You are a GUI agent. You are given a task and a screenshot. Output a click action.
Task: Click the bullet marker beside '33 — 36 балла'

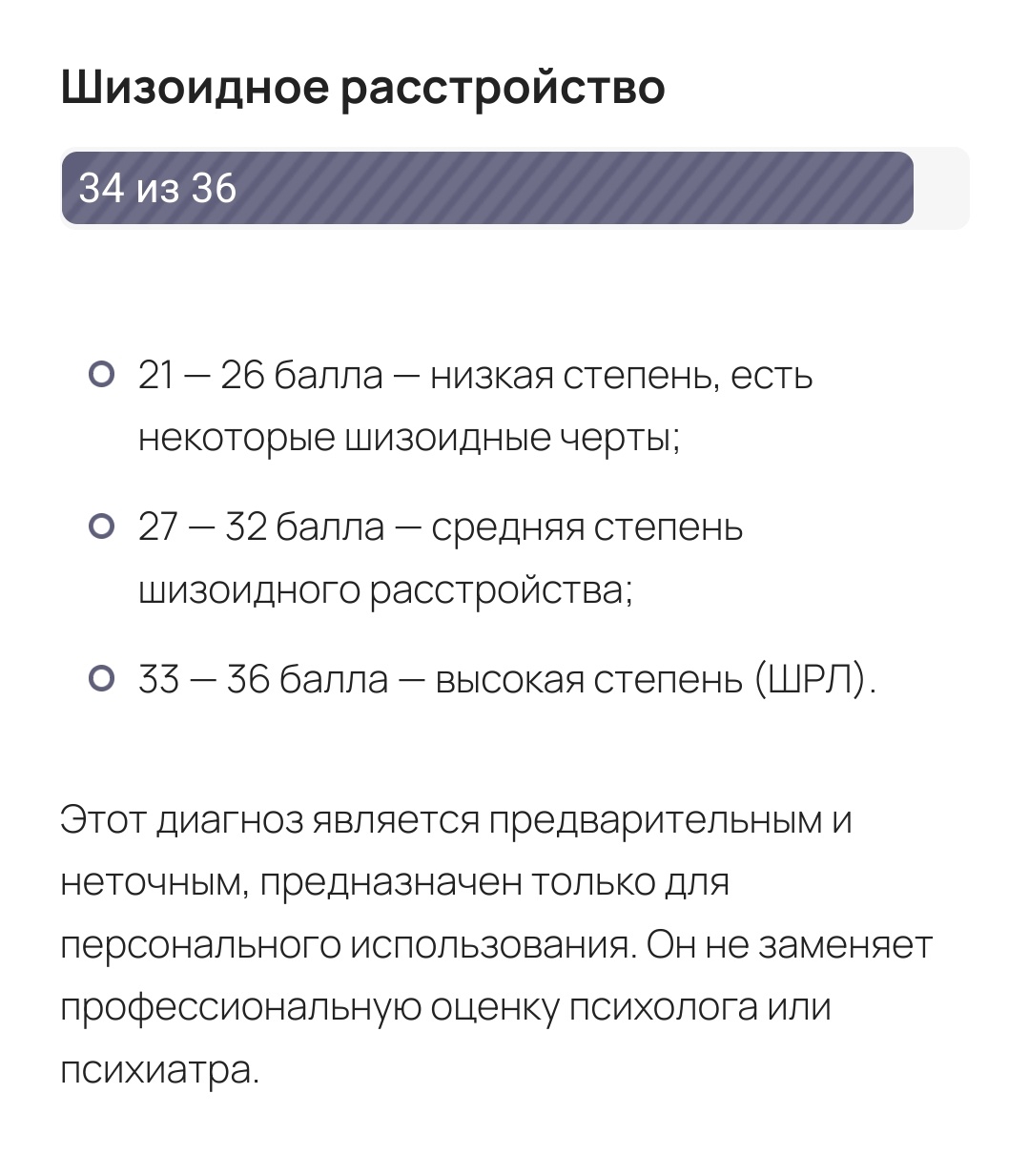(x=101, y=679)
